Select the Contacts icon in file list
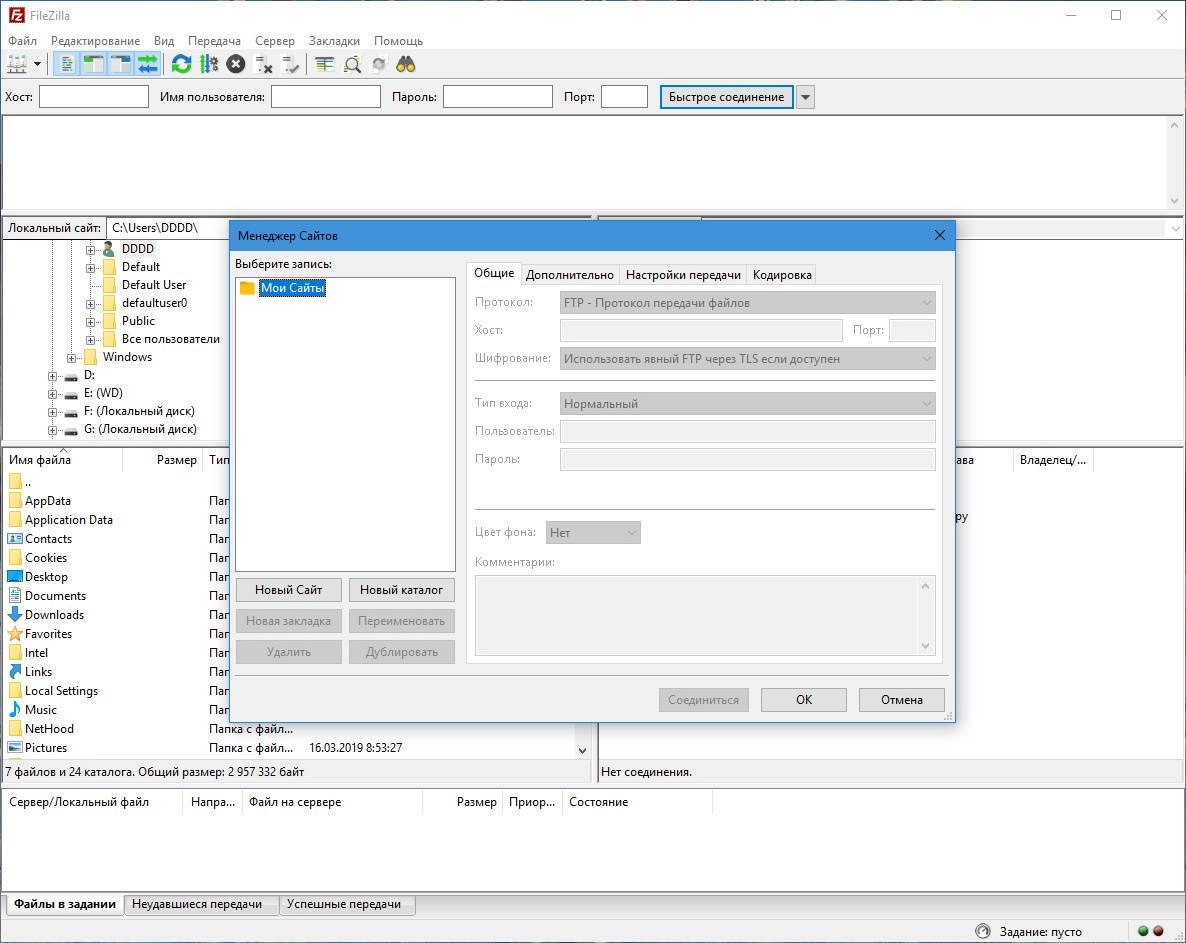The width and height of the screenshot is (1186, 943). (x=14, y=538)
